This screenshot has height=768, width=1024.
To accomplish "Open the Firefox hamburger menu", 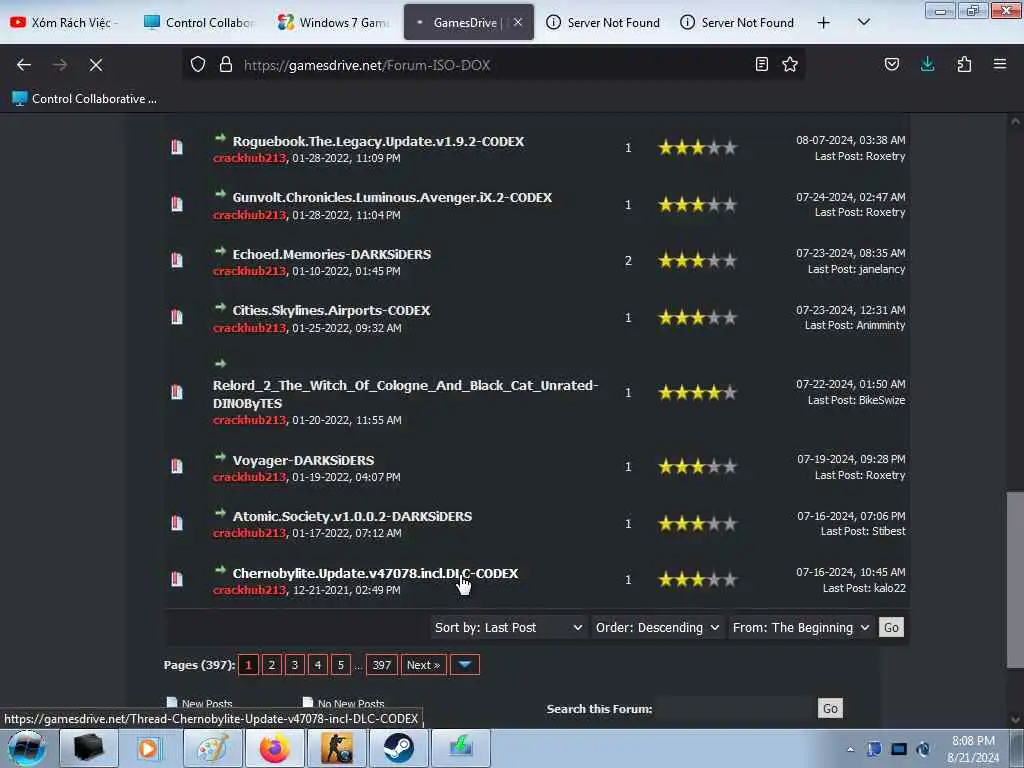I will coord(1000,65).
